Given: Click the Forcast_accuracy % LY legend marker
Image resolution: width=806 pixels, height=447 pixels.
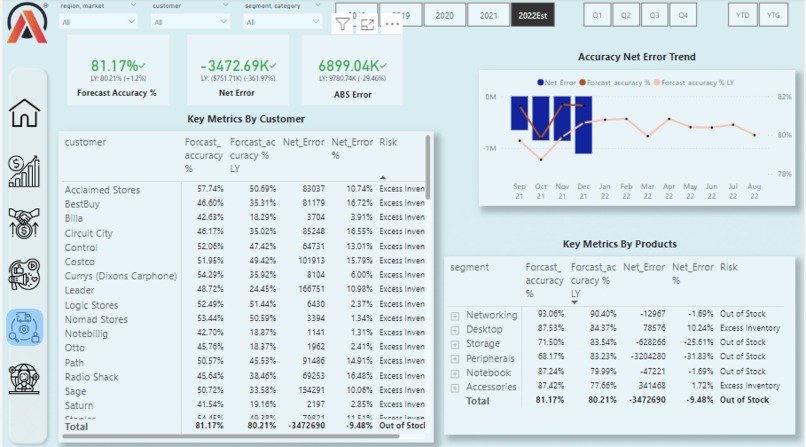Looking at the screenshot, I should [657, 82].
